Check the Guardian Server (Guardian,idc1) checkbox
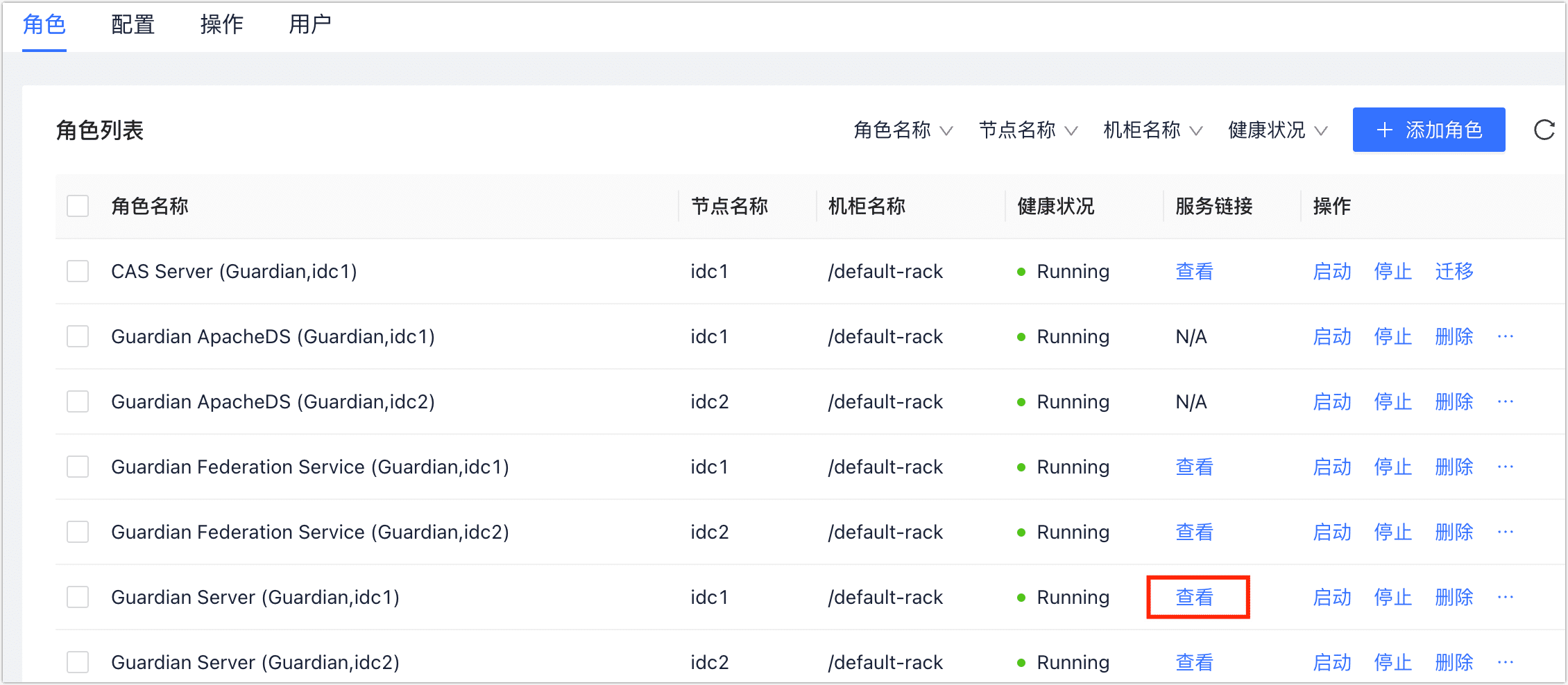 pos(78,597)
